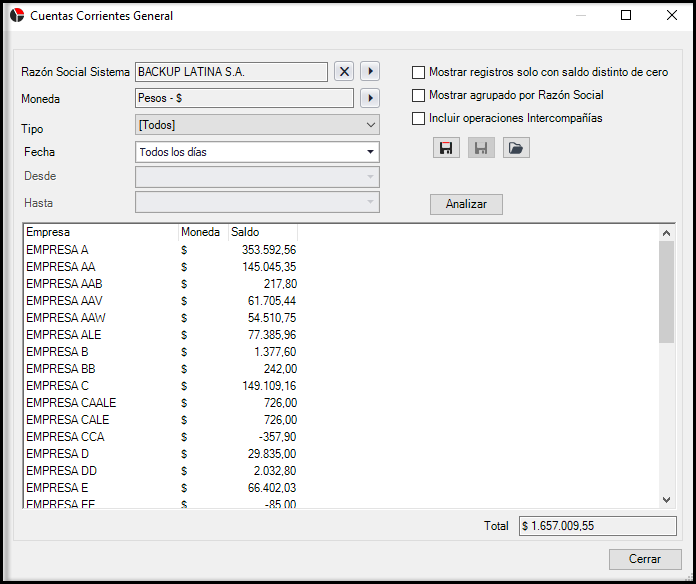The width and height of the screenshot is (696, 584).
Task: Select the EMPRESA AAB row
Action: click(161, 284)
